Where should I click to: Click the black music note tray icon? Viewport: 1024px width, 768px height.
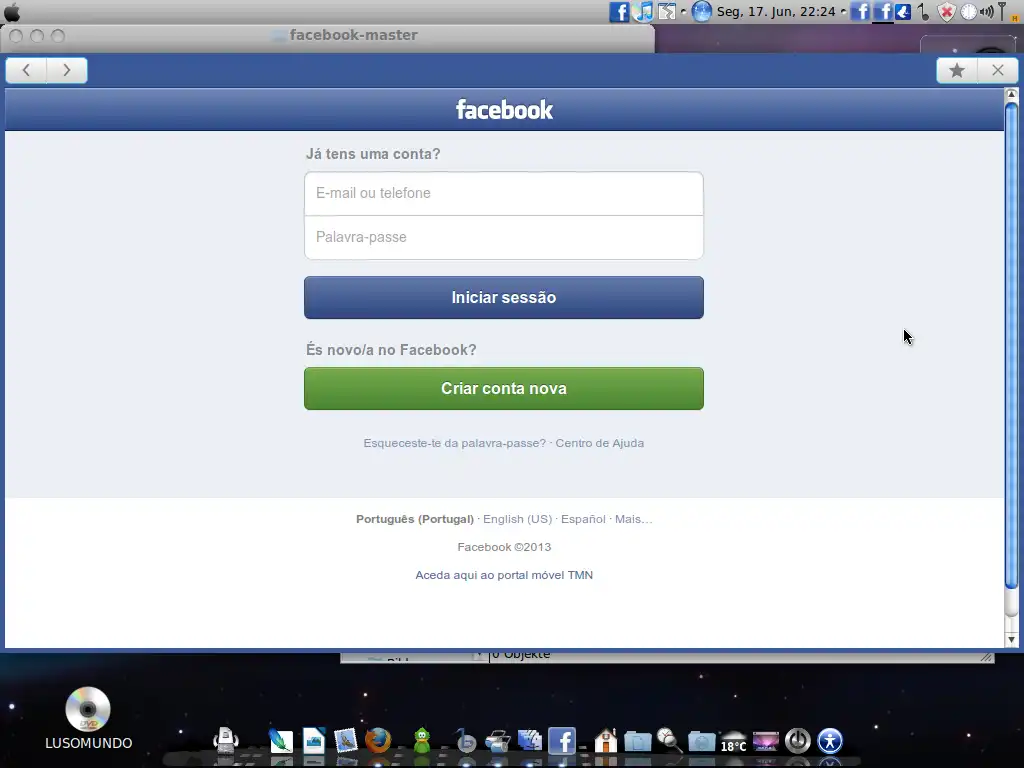(923, 12)
